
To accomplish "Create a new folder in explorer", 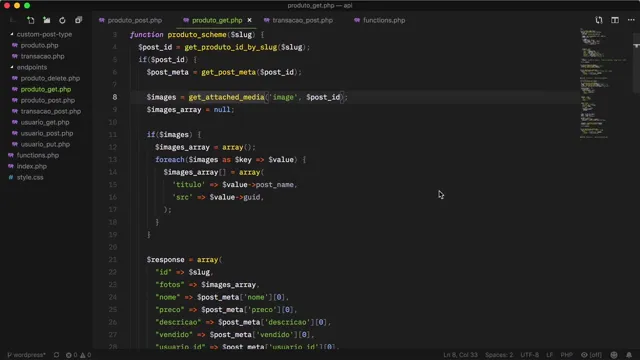I will [x=47, y=20].
